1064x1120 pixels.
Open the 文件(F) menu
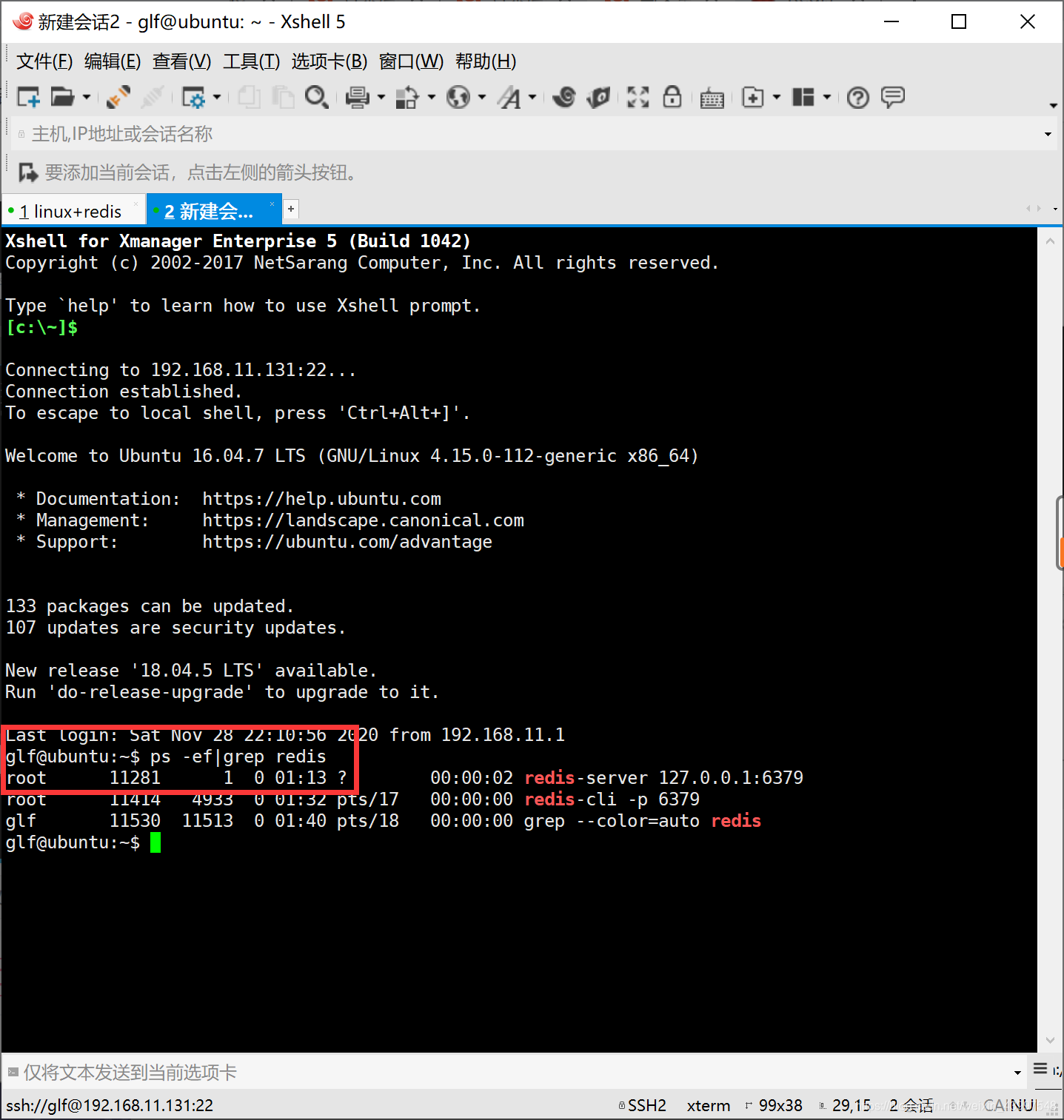point(44,61)
